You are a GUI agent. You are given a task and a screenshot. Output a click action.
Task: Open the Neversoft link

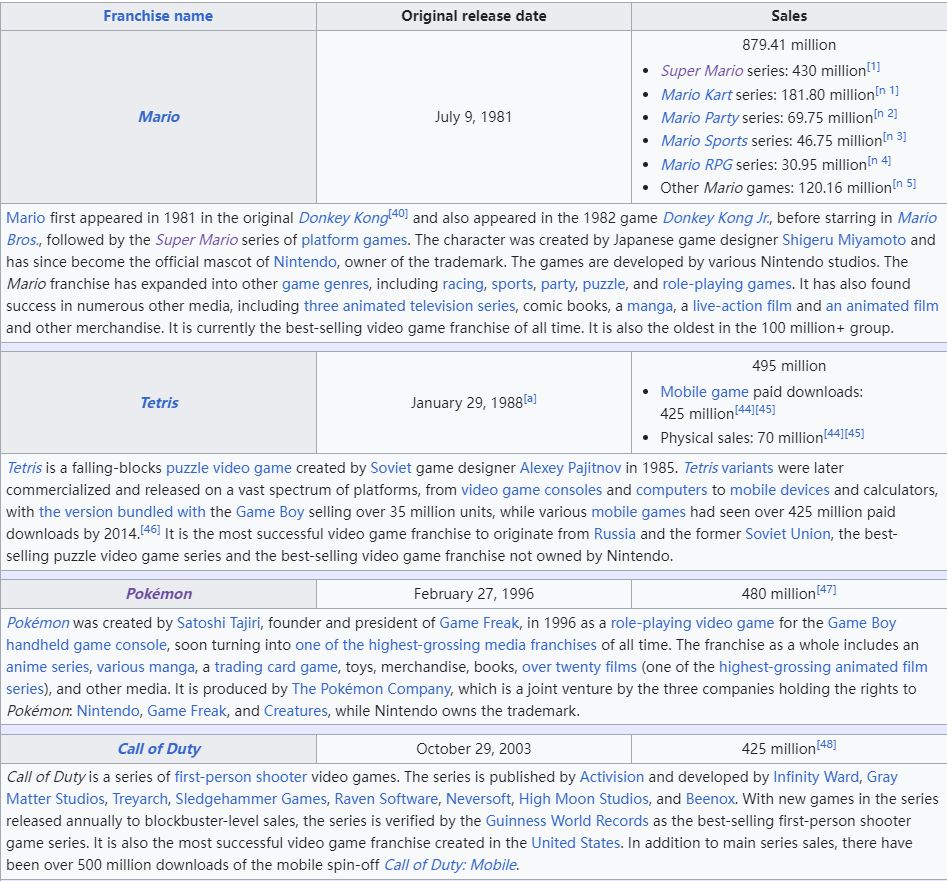coord(478,799)
